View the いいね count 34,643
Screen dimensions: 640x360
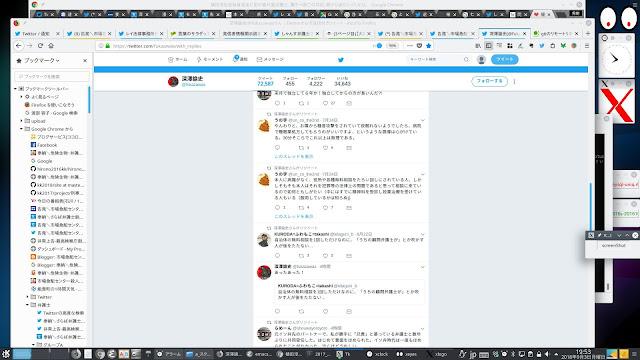[x=342, y=81]
